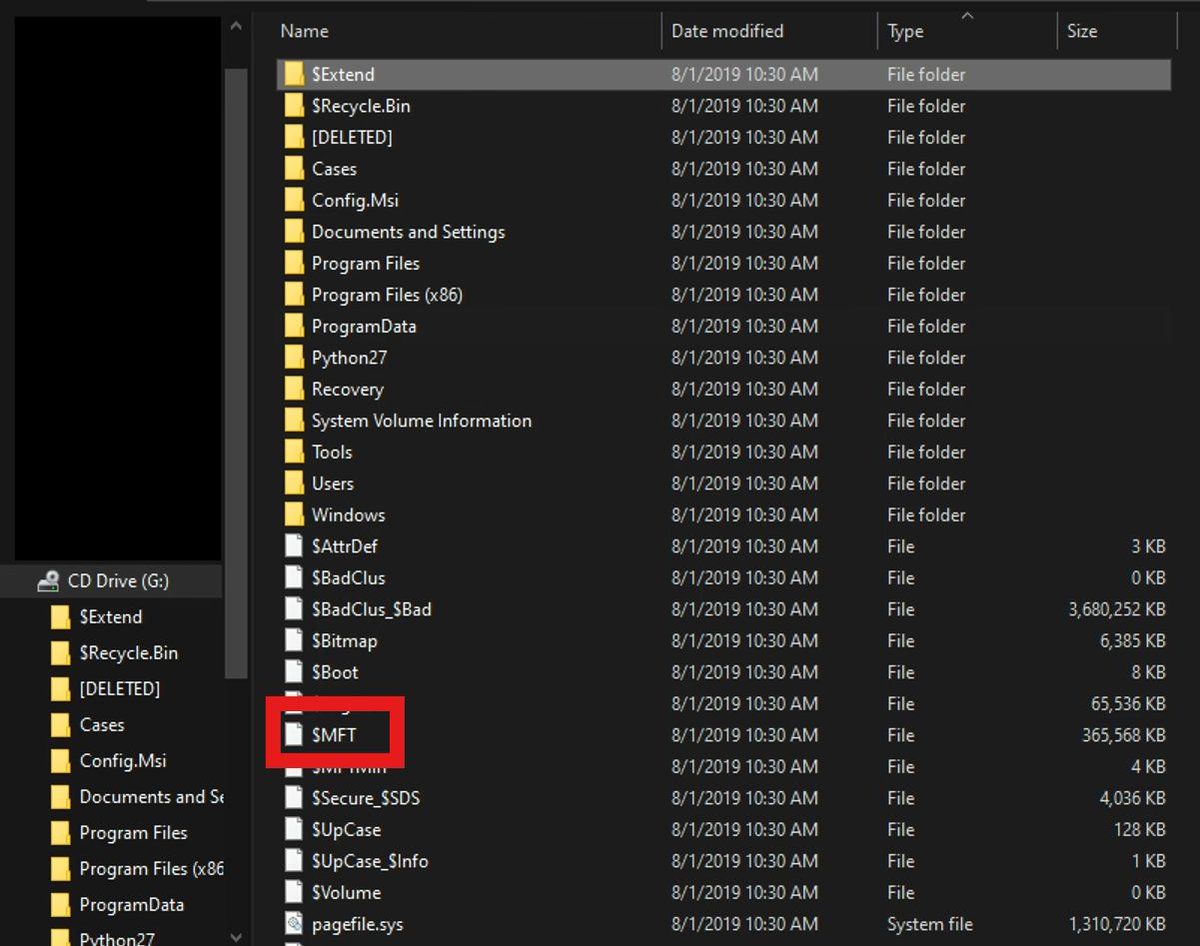Click the 4,036 KB size value
Image resolution: width=1200 pixels, height=946 pixels.
pos(1133,798)
